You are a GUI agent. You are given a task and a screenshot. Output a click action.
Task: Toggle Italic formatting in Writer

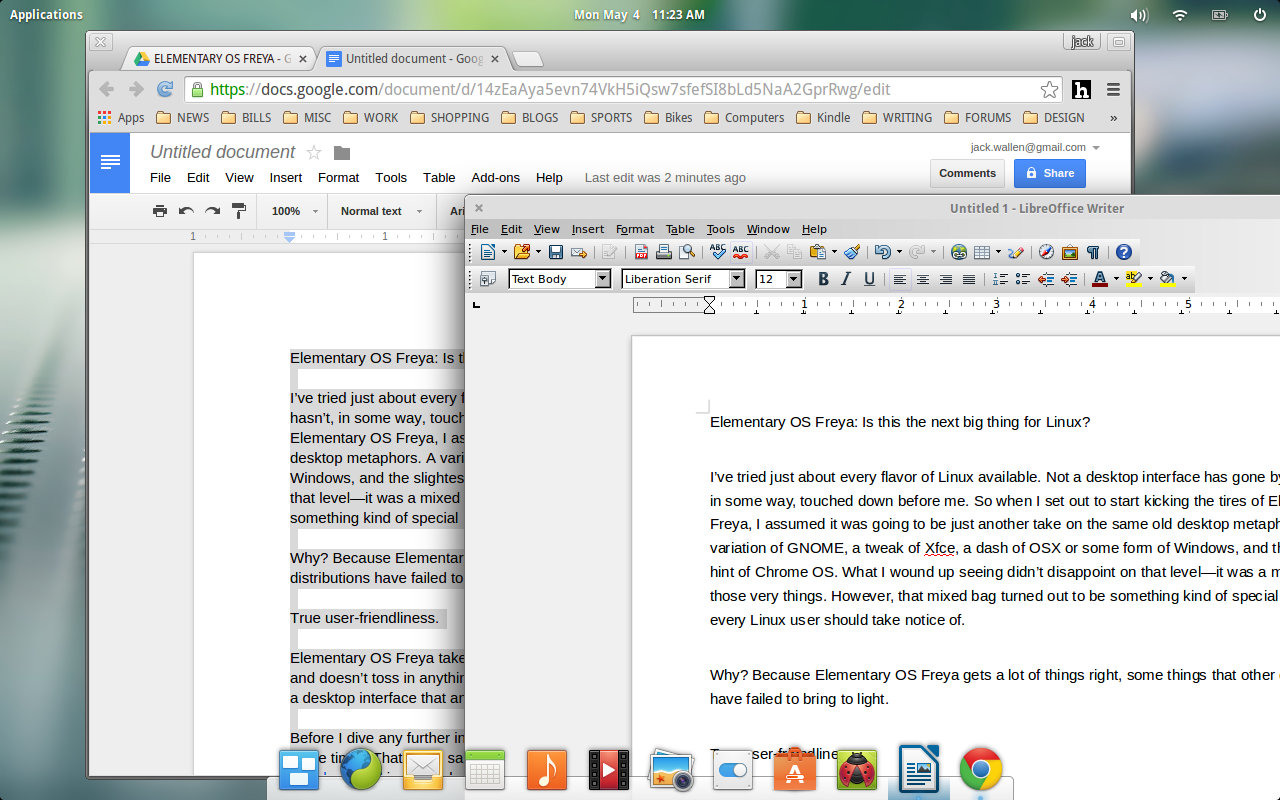(x=846, y=279)
